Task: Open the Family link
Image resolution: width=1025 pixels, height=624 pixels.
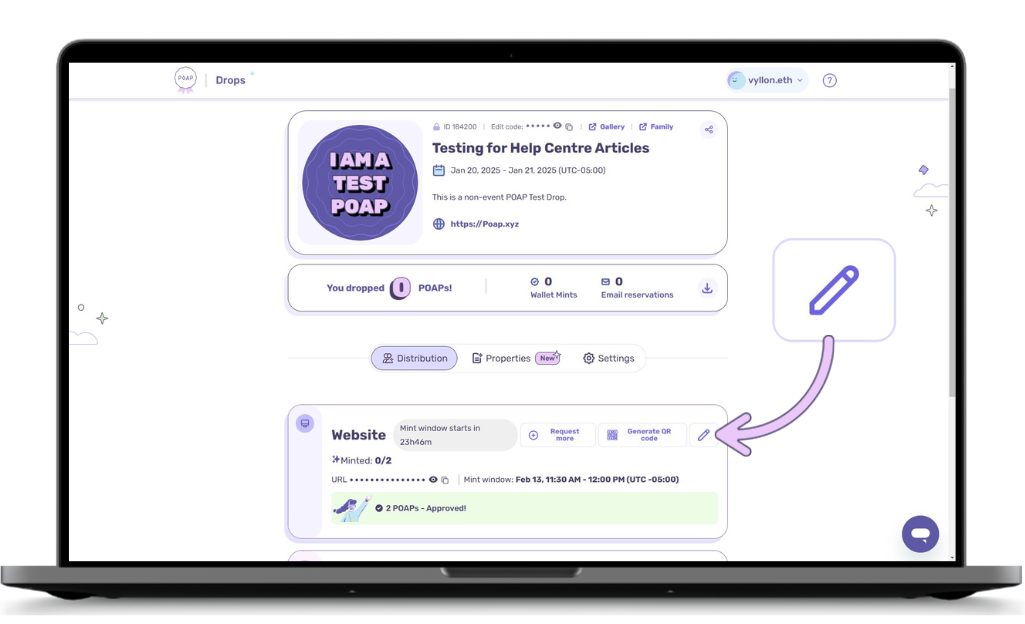Action: point(656,127)
